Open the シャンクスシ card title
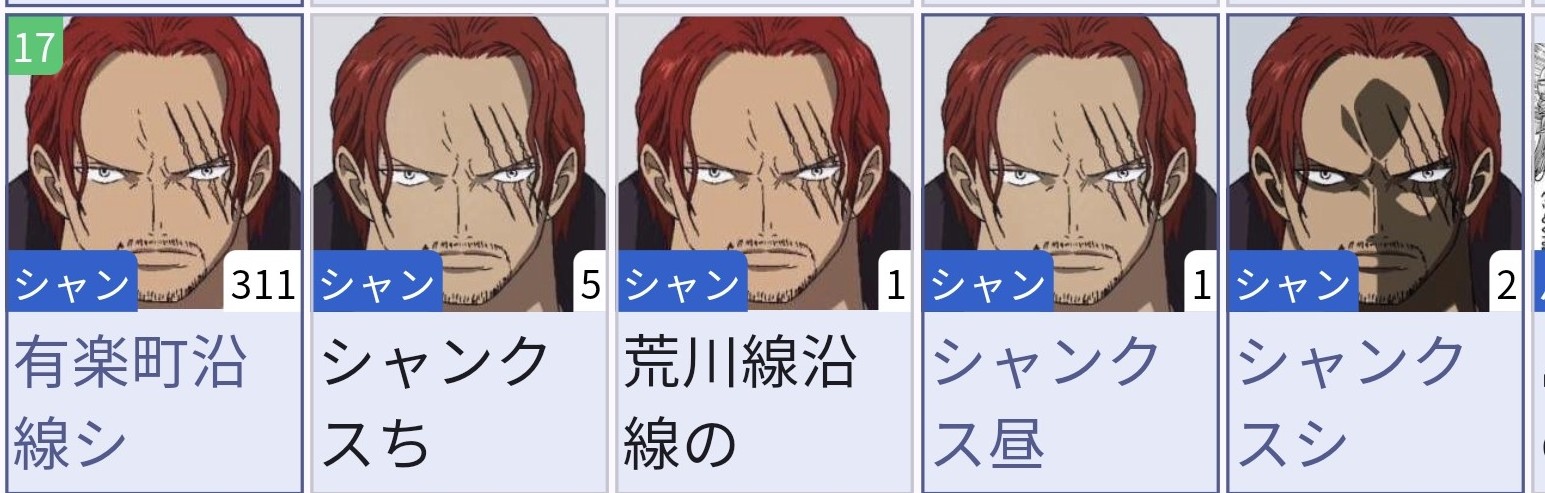This screenshot has height=493, width=1545. [1352, 402]
